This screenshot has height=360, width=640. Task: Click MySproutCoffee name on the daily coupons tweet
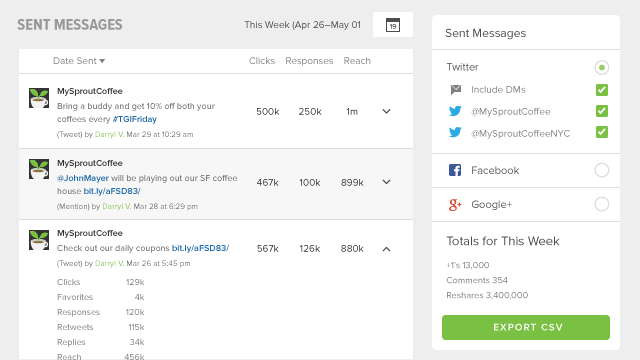pyautogui.click(x=90, y=233)
